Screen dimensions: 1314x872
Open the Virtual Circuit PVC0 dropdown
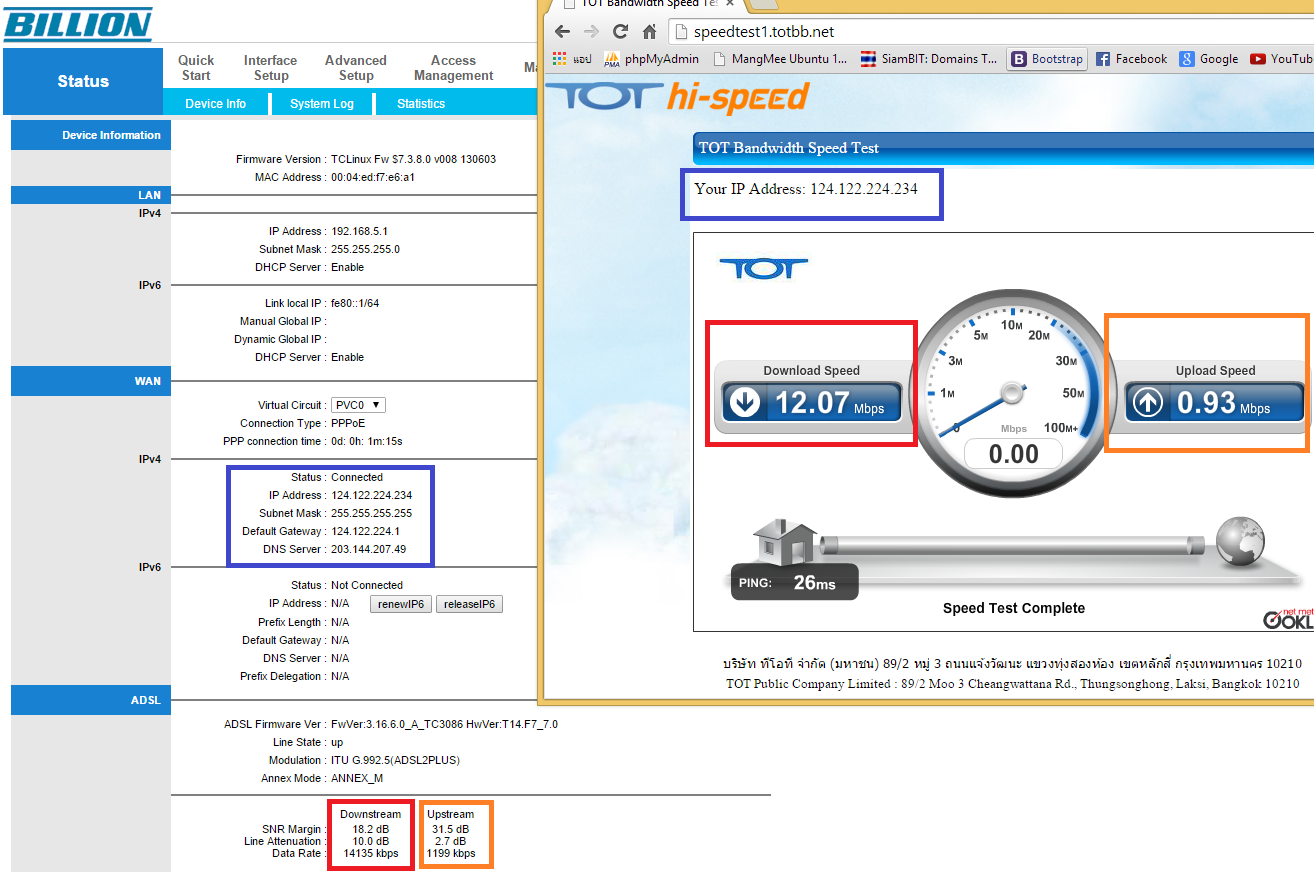[x=359, y=405]
